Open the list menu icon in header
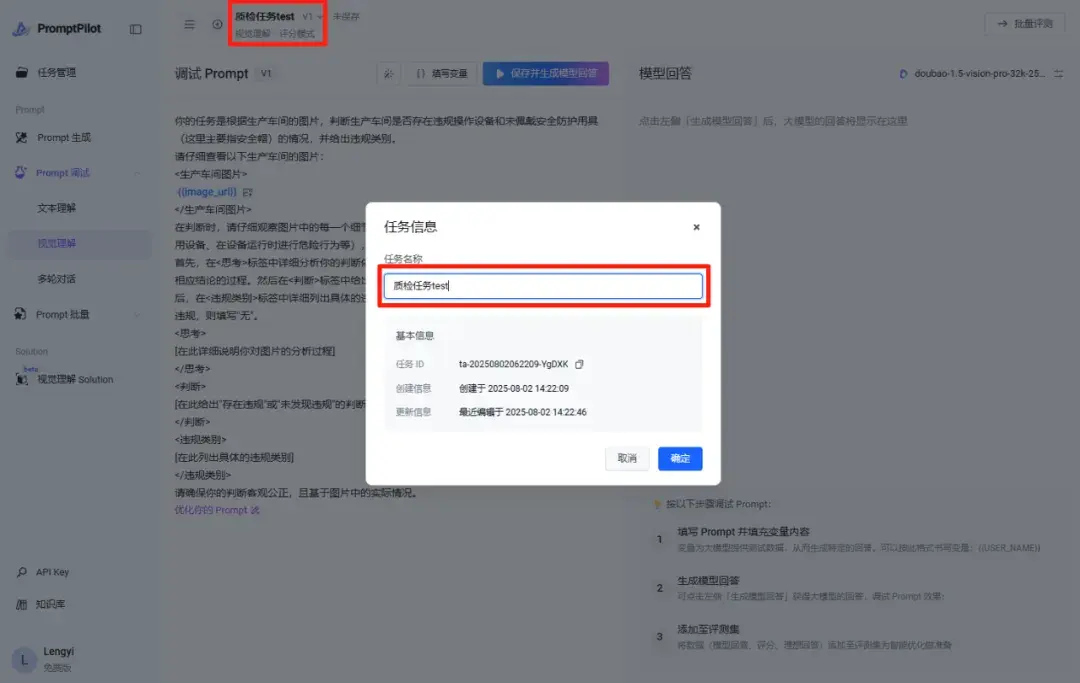This screenshot has width=1080, height=683. pos(189,25)
